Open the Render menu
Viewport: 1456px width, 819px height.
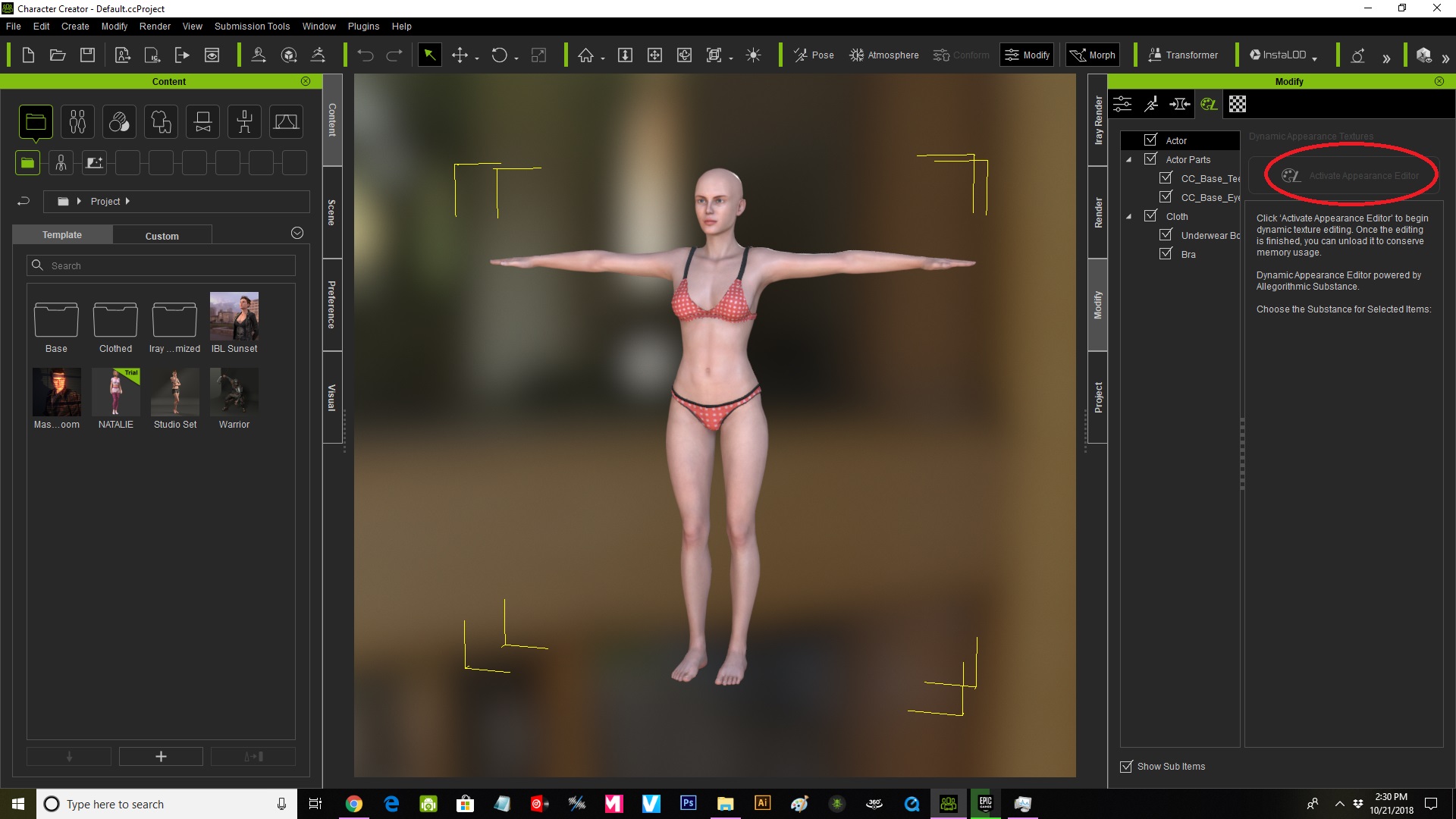[155, 27]
